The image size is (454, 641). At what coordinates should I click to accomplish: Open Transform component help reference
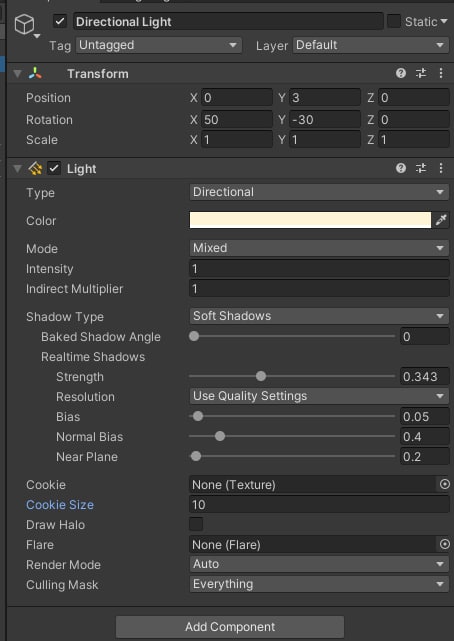pyautogui.click(x=400, y=73)
